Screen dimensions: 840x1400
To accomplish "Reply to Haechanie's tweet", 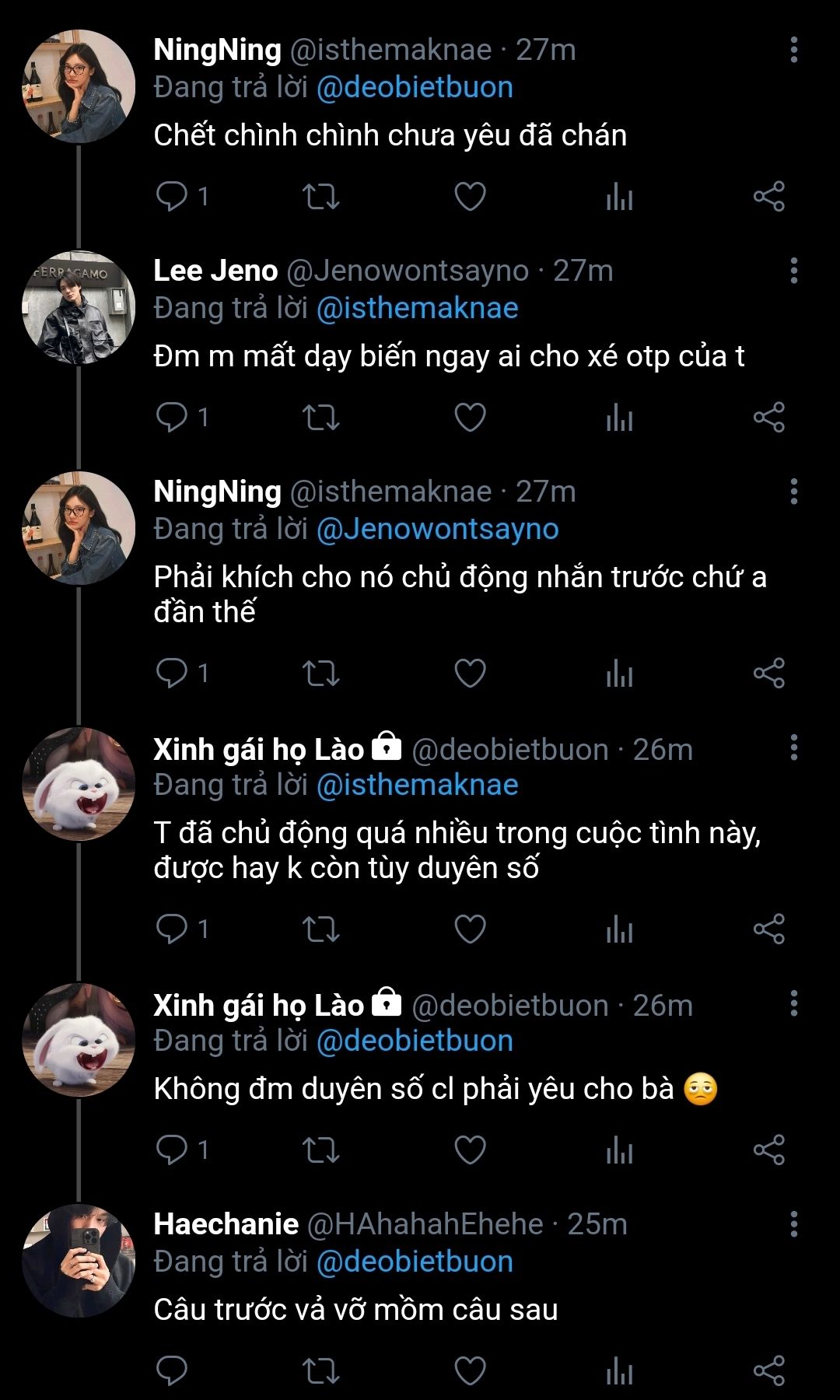I will pos(172,1370).
